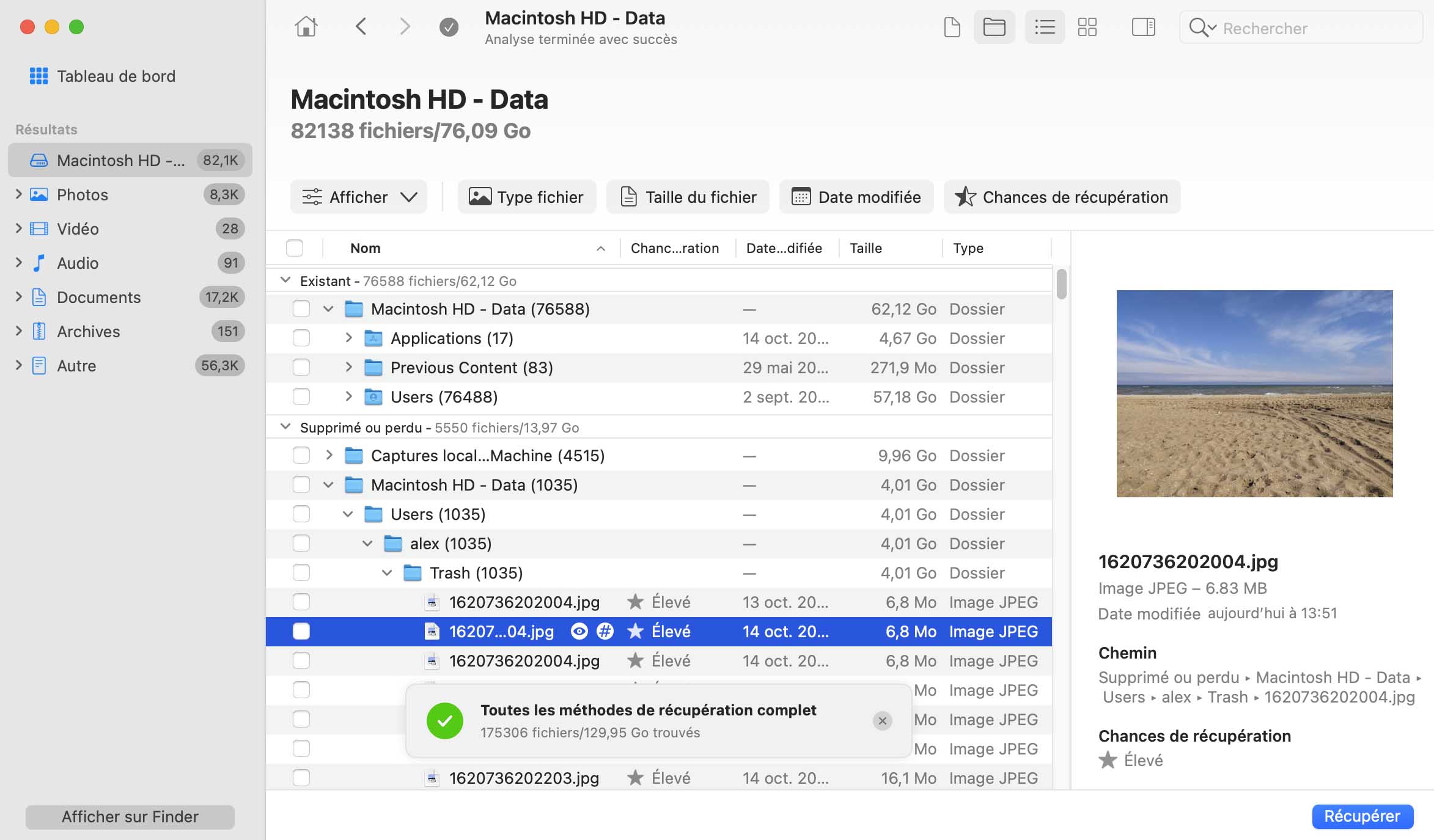
Task: Click the file list vertical scrollbar
Action: 1062,285
